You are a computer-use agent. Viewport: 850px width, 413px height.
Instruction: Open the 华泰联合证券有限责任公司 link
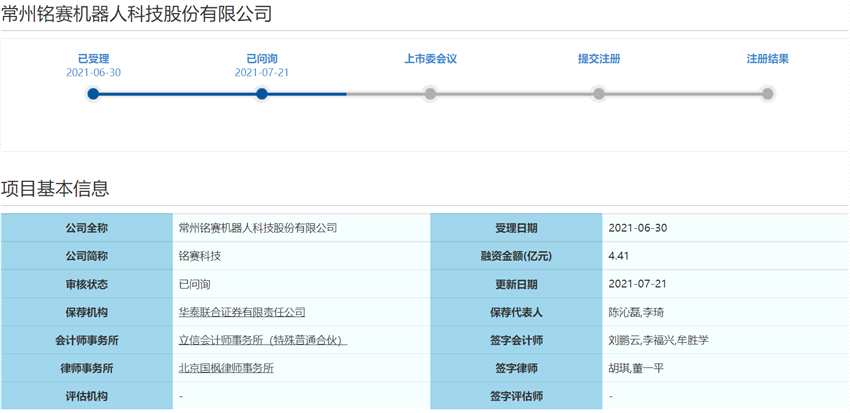tap(242, 312)
